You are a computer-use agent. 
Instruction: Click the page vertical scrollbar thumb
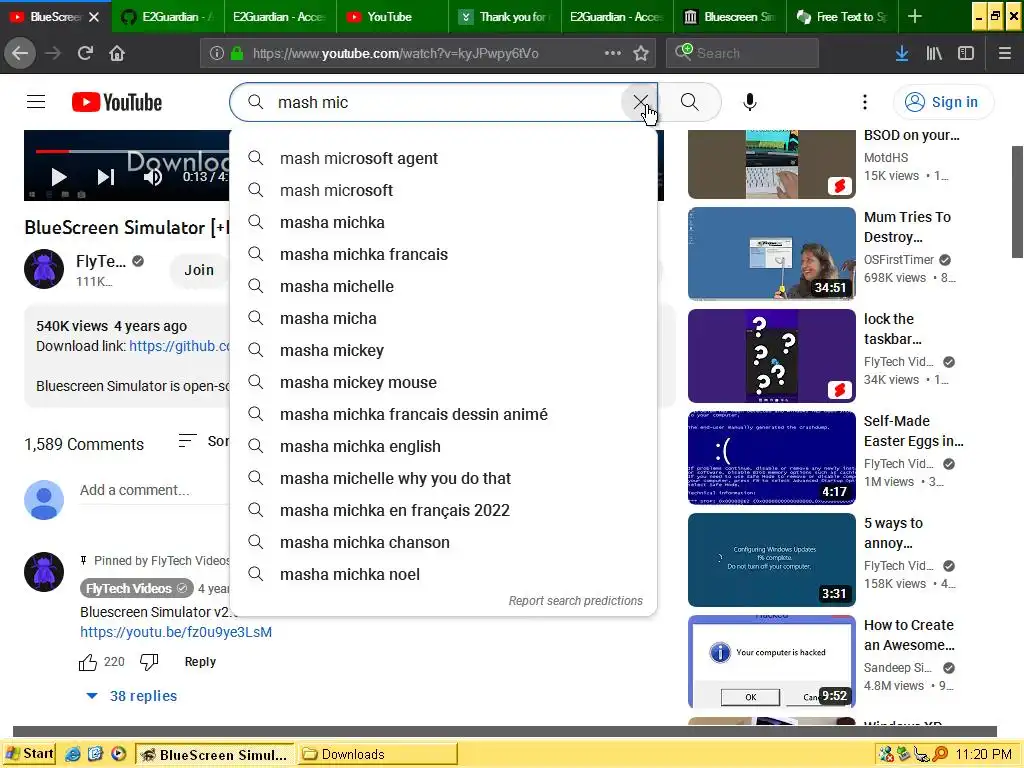click(x=1017, y=202)
